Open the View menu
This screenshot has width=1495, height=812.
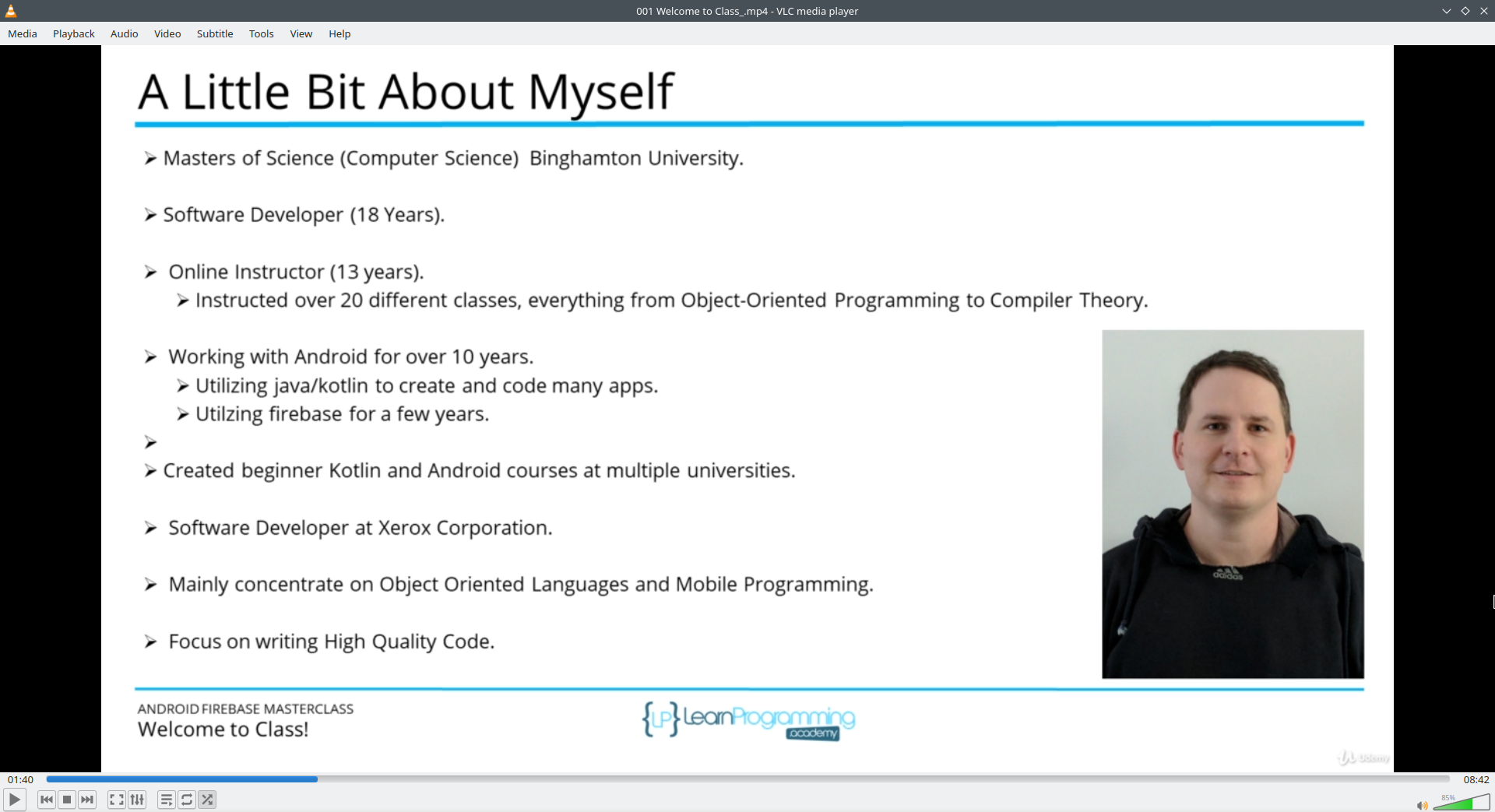301,33
